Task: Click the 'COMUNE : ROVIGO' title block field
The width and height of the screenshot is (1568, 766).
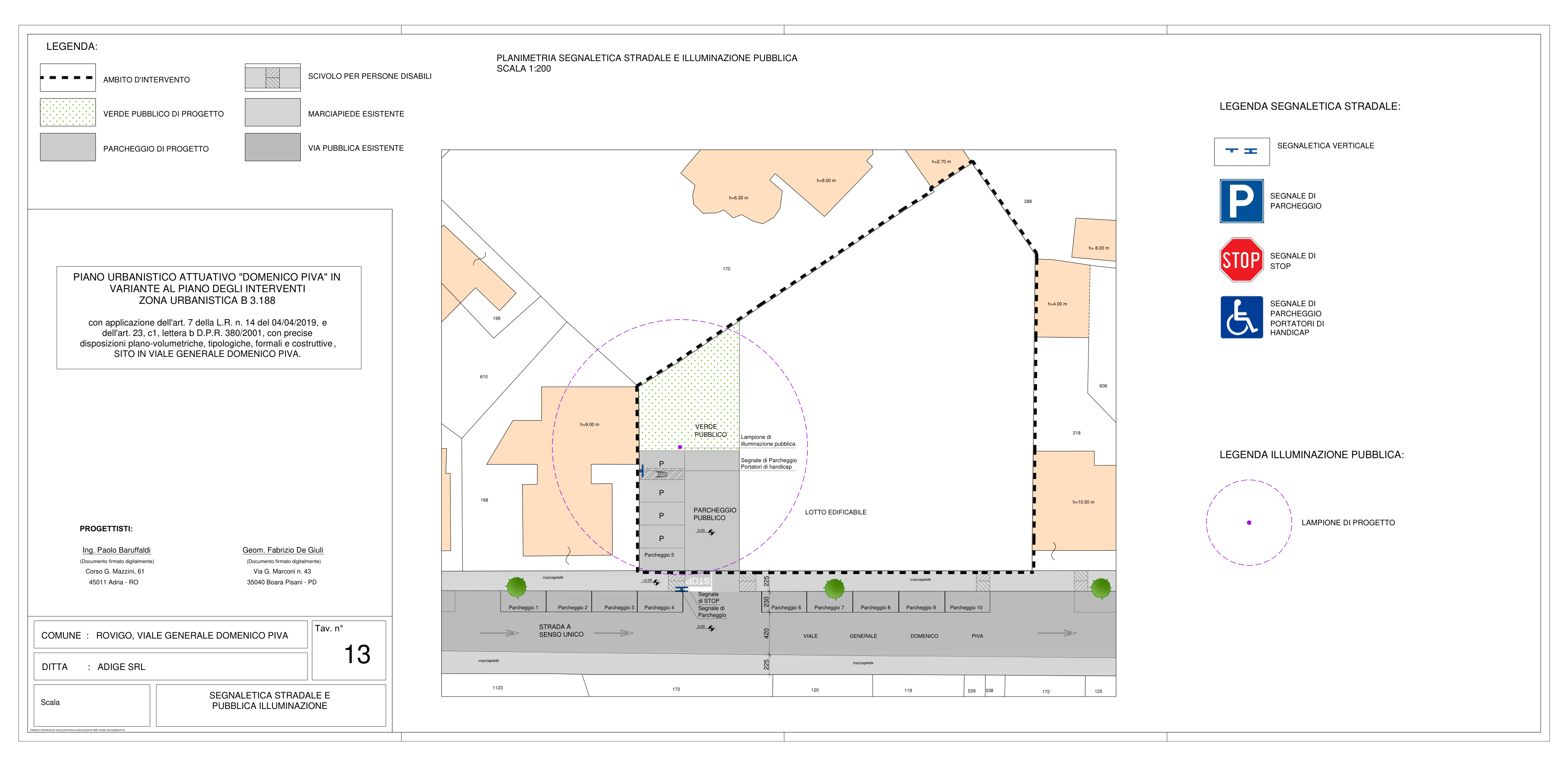Action: point(170,635)
